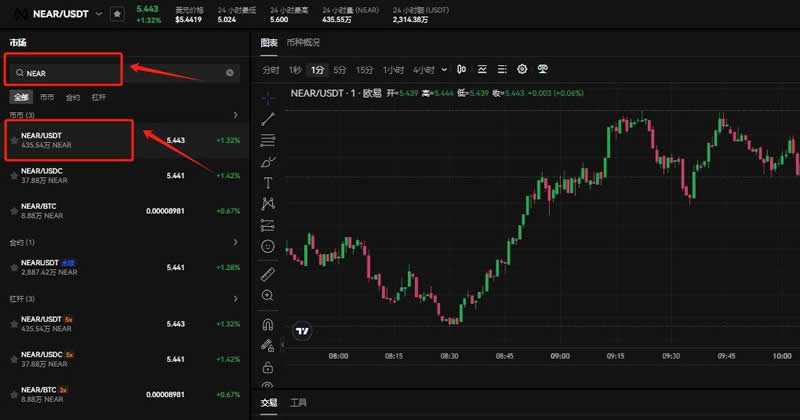The height and width of the screenshot is (420, 800).
Task: Click the NEAR market search field
Action: pyautogui.click(x=110, y=73)
